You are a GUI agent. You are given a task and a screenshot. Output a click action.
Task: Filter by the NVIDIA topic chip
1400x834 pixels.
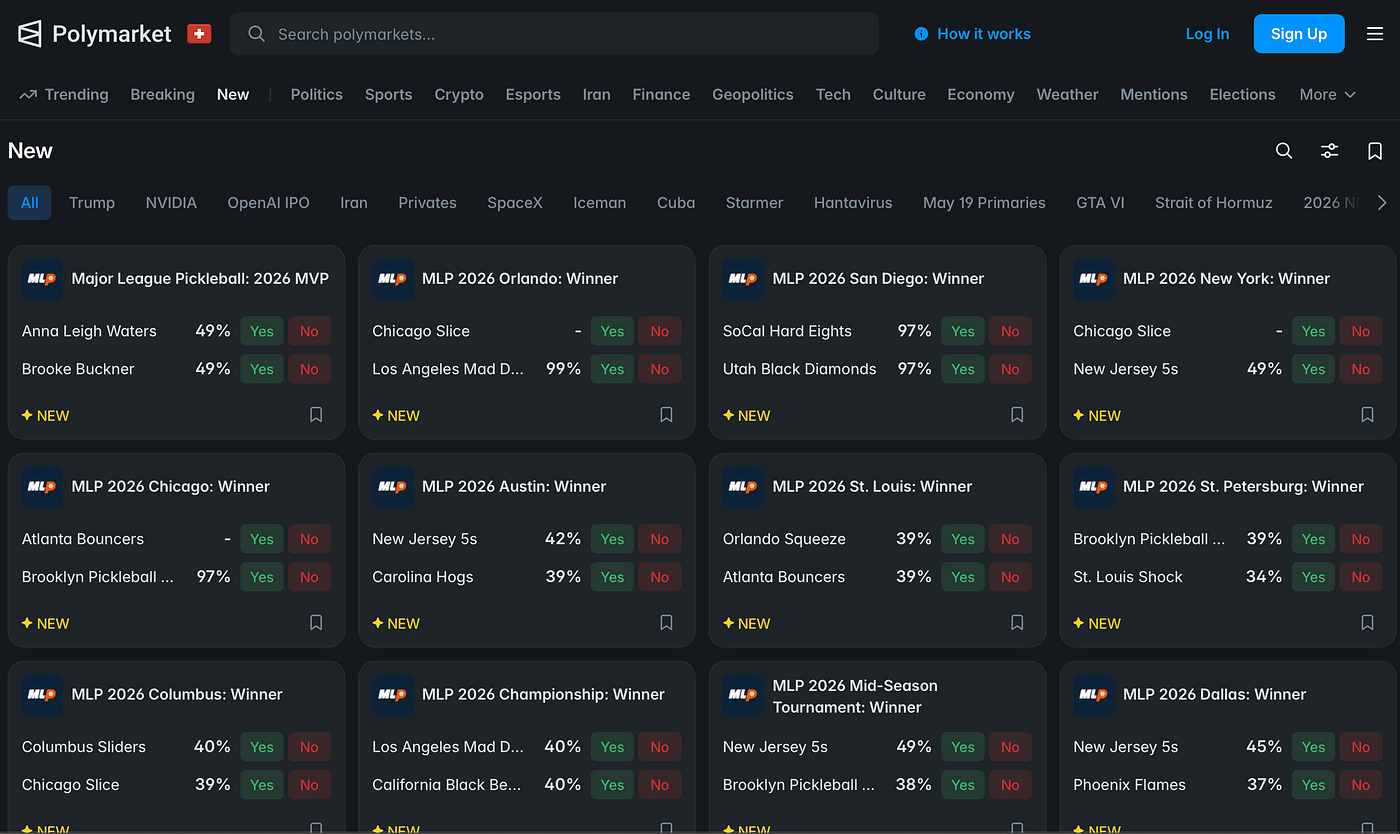click(171, 203)
